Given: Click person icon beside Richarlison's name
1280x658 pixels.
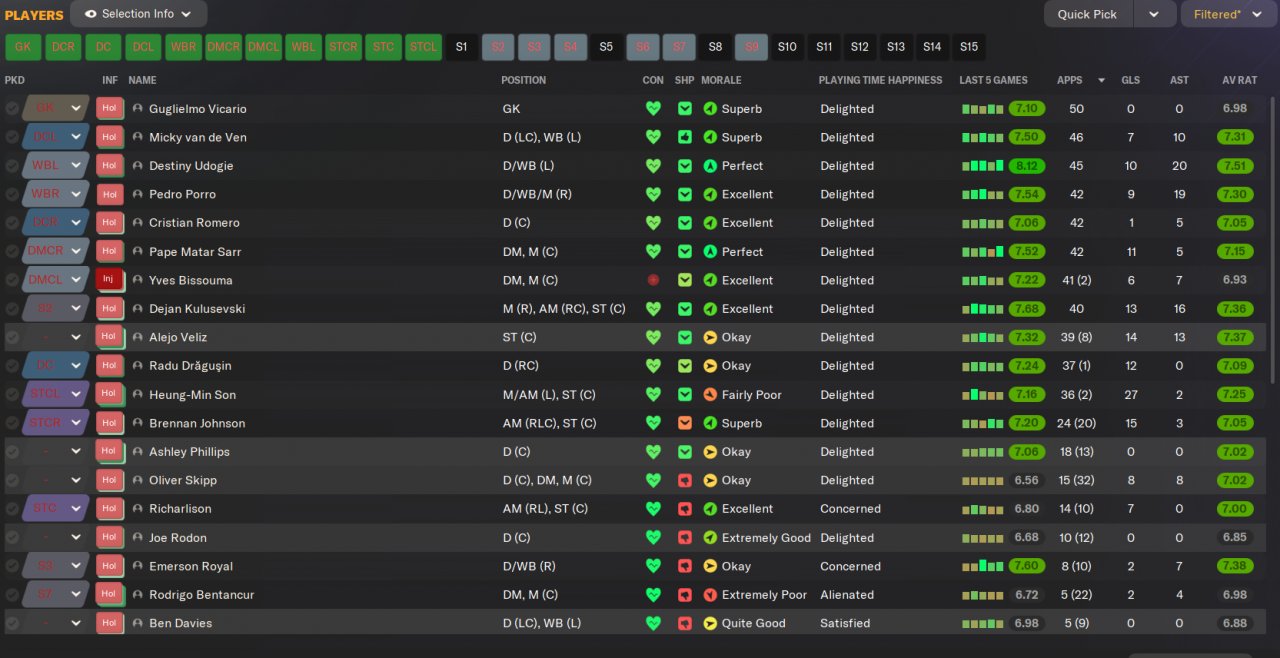Looking at the screenshot, I should [x=137, y=508].
